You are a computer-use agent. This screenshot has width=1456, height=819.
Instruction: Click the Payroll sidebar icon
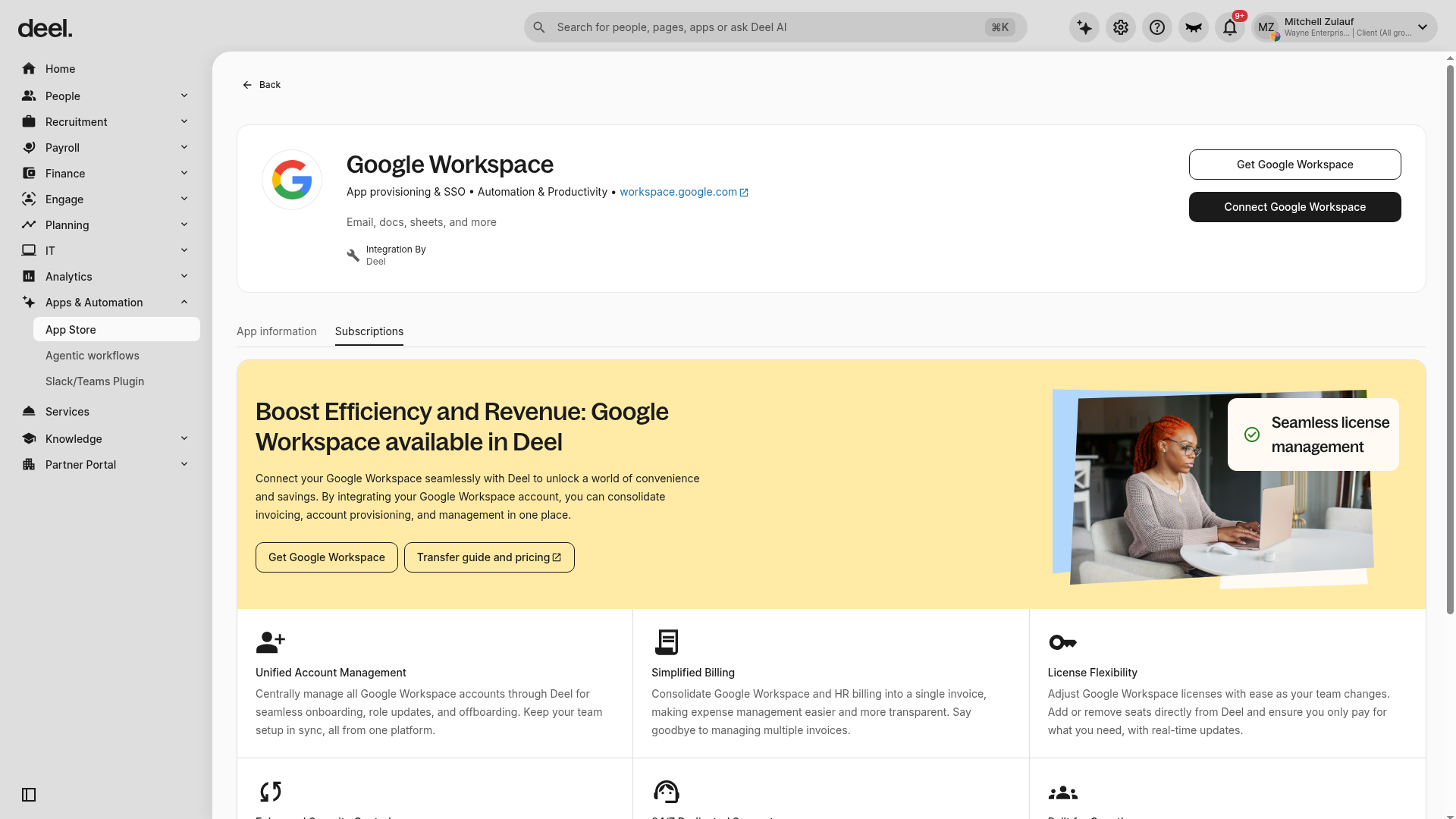point(29,148)
